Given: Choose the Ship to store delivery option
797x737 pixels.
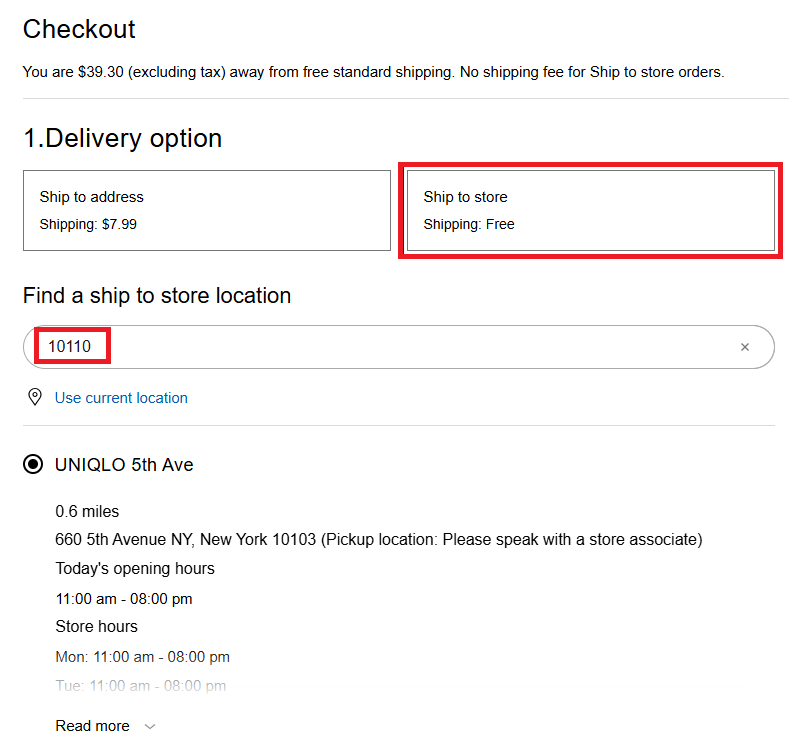Looking at the screenshot, I should point(590,210).
